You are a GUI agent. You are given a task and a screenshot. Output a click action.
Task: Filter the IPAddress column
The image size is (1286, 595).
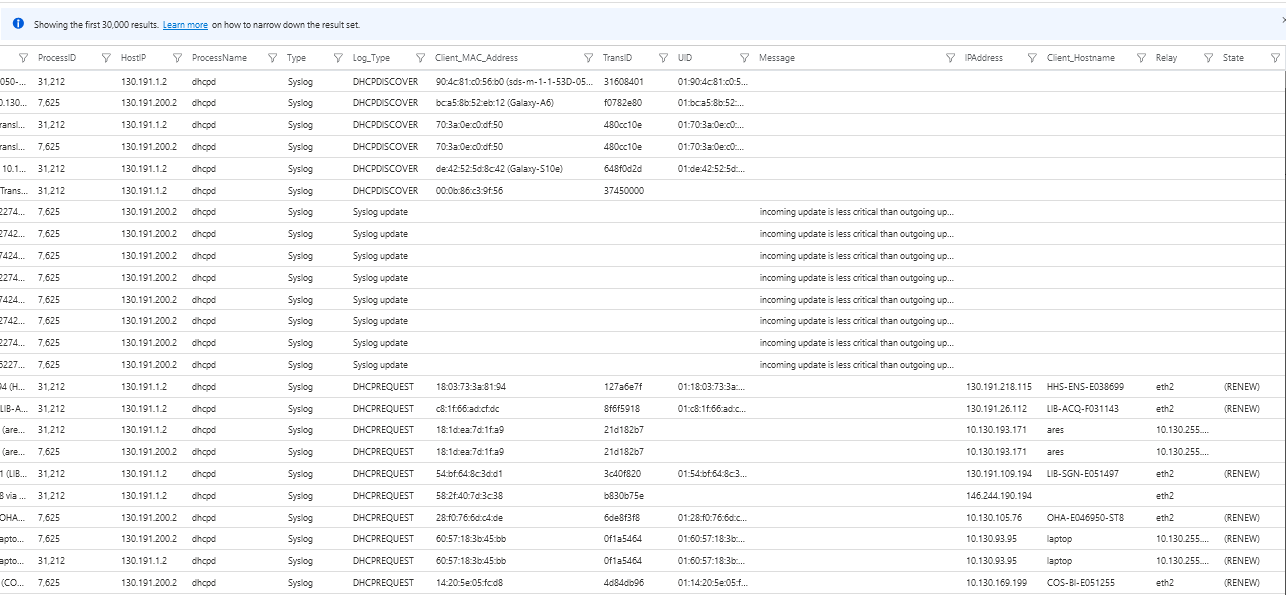(x=950, y=57)
